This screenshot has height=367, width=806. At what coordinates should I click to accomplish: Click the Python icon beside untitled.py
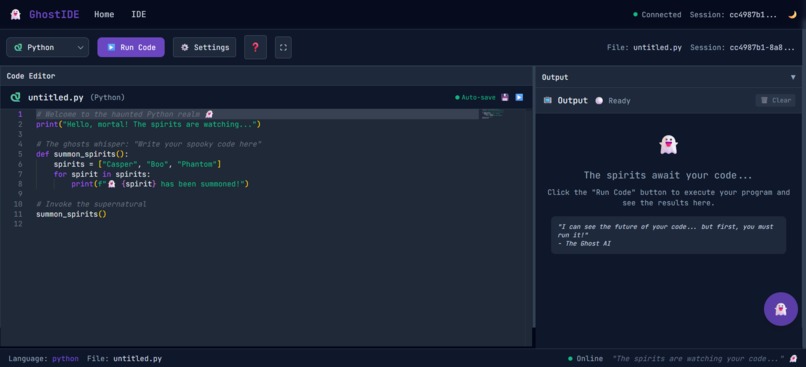(15, 97)
